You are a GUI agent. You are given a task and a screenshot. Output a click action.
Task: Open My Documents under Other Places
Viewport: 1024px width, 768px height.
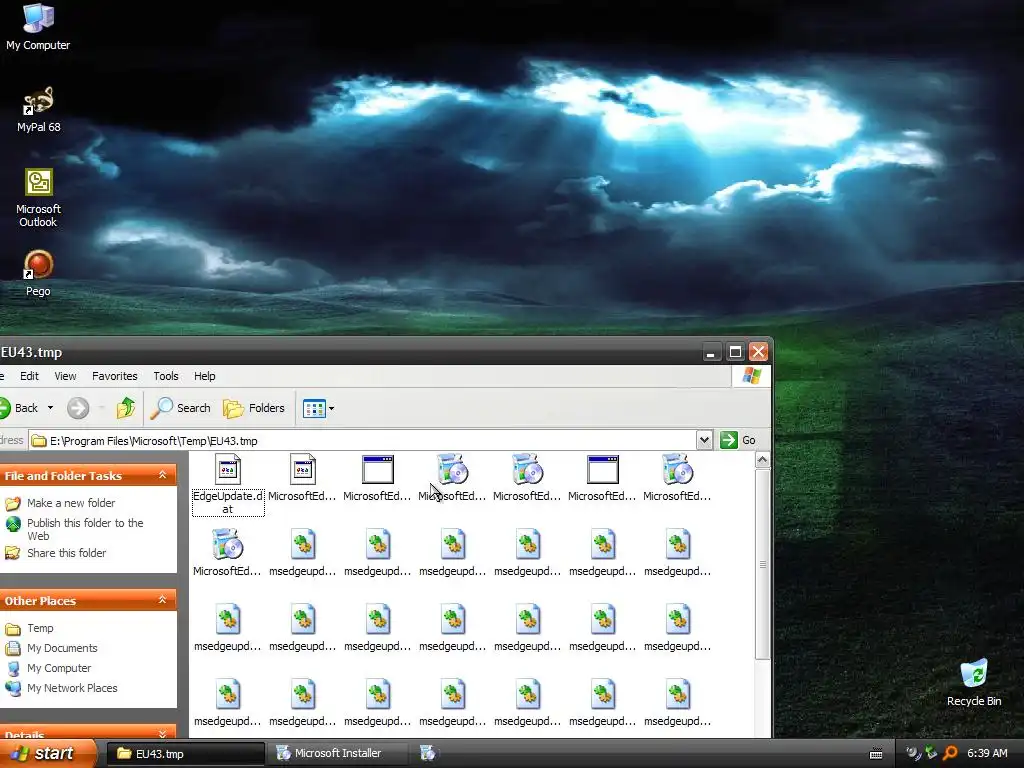point(62,648)
